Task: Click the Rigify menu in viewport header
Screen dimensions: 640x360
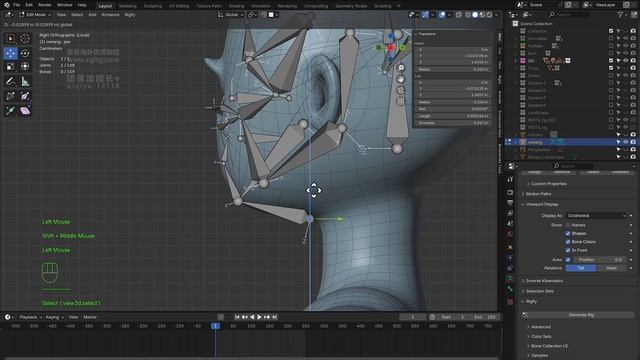Action: 130,15
